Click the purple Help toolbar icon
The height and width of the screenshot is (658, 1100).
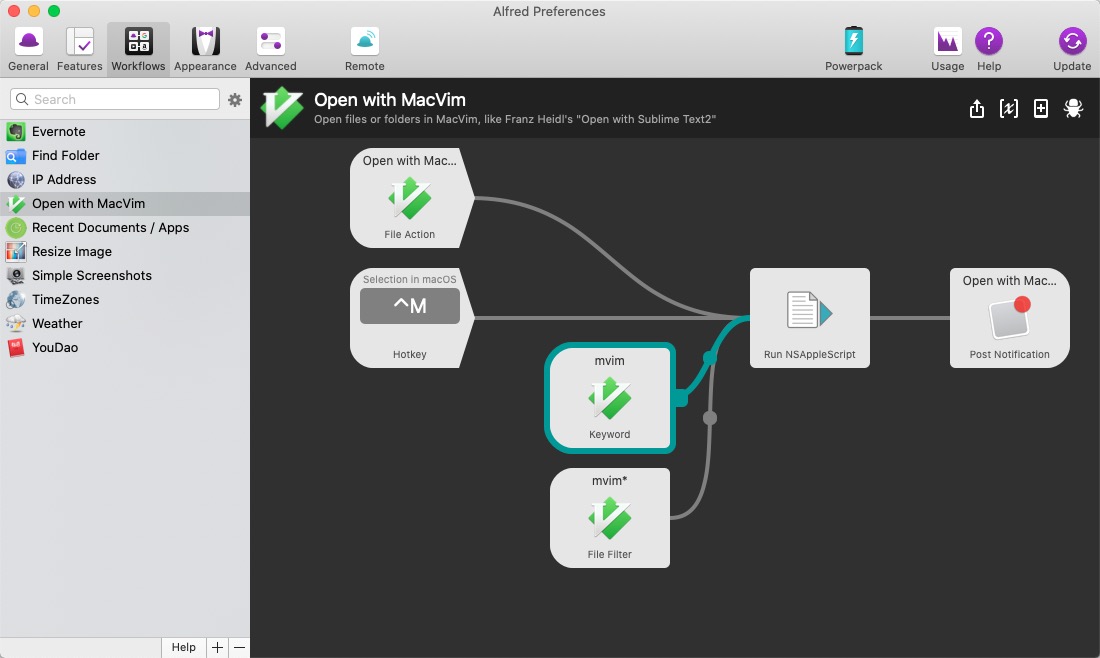tap(988, 49)
